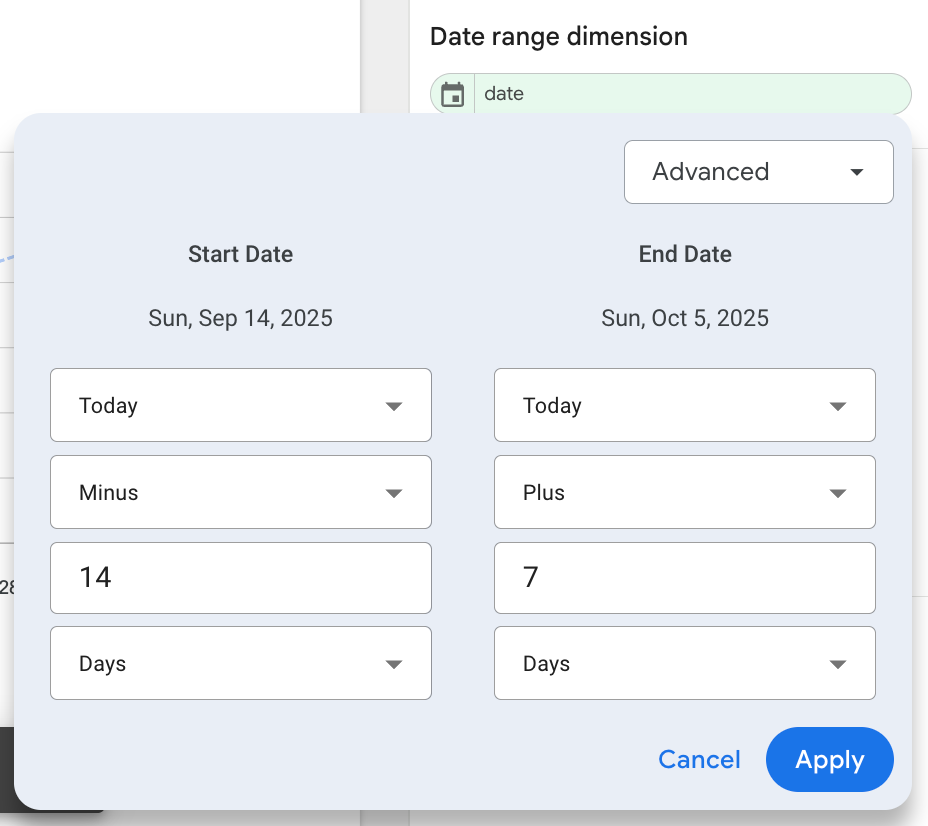Click the Sun, Oct 5, 2025 end date text
This screenshot has height=826, width=928.
pos(685,319)
